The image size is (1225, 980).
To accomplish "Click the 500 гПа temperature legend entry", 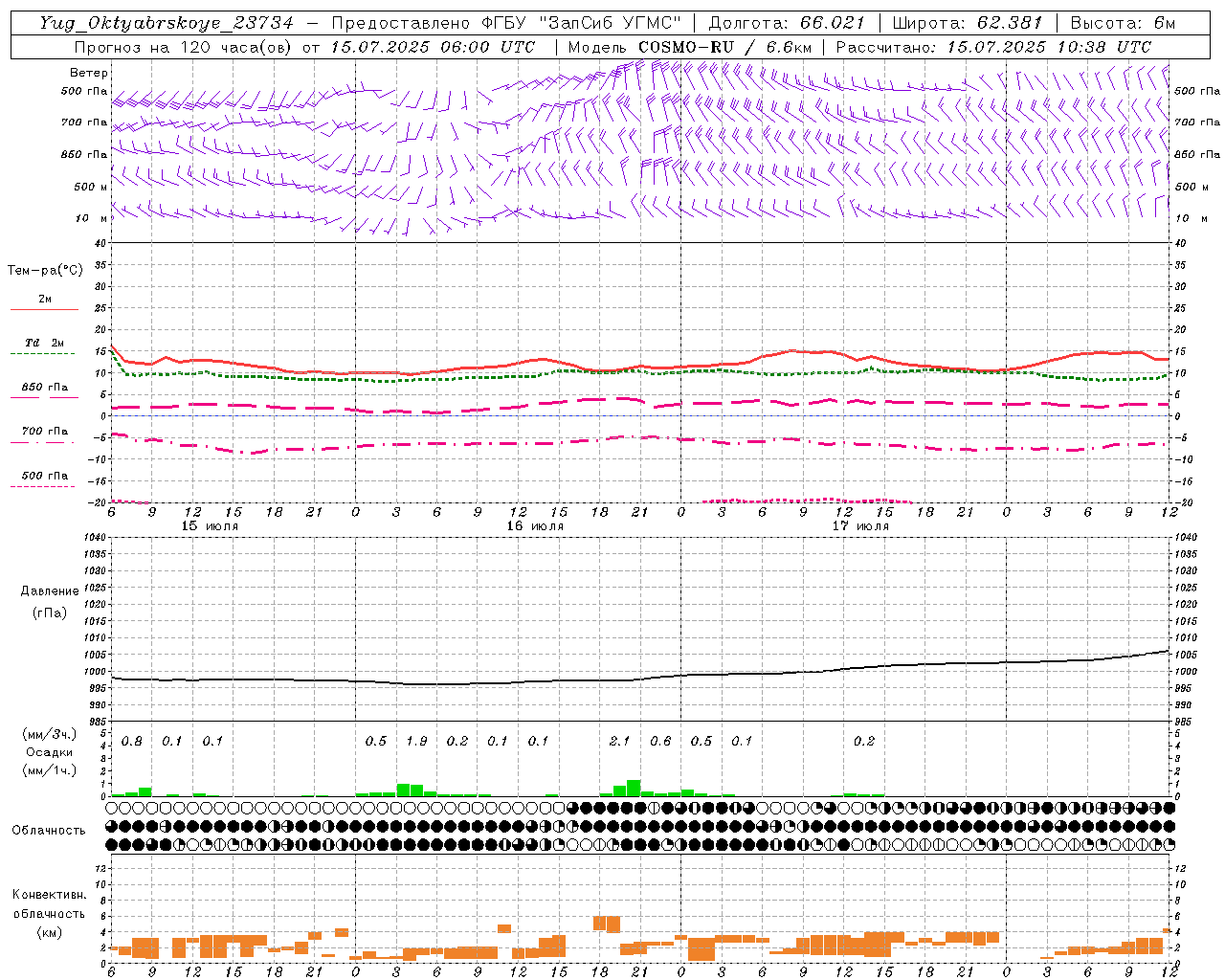I will [44, 479].
